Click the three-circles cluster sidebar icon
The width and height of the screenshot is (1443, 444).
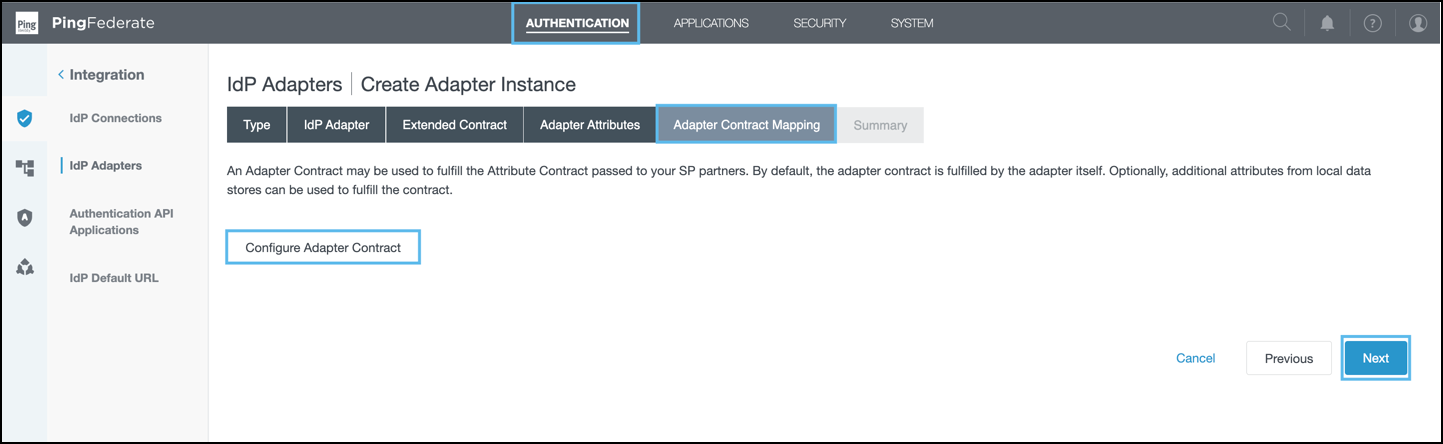tap(25, 267)
